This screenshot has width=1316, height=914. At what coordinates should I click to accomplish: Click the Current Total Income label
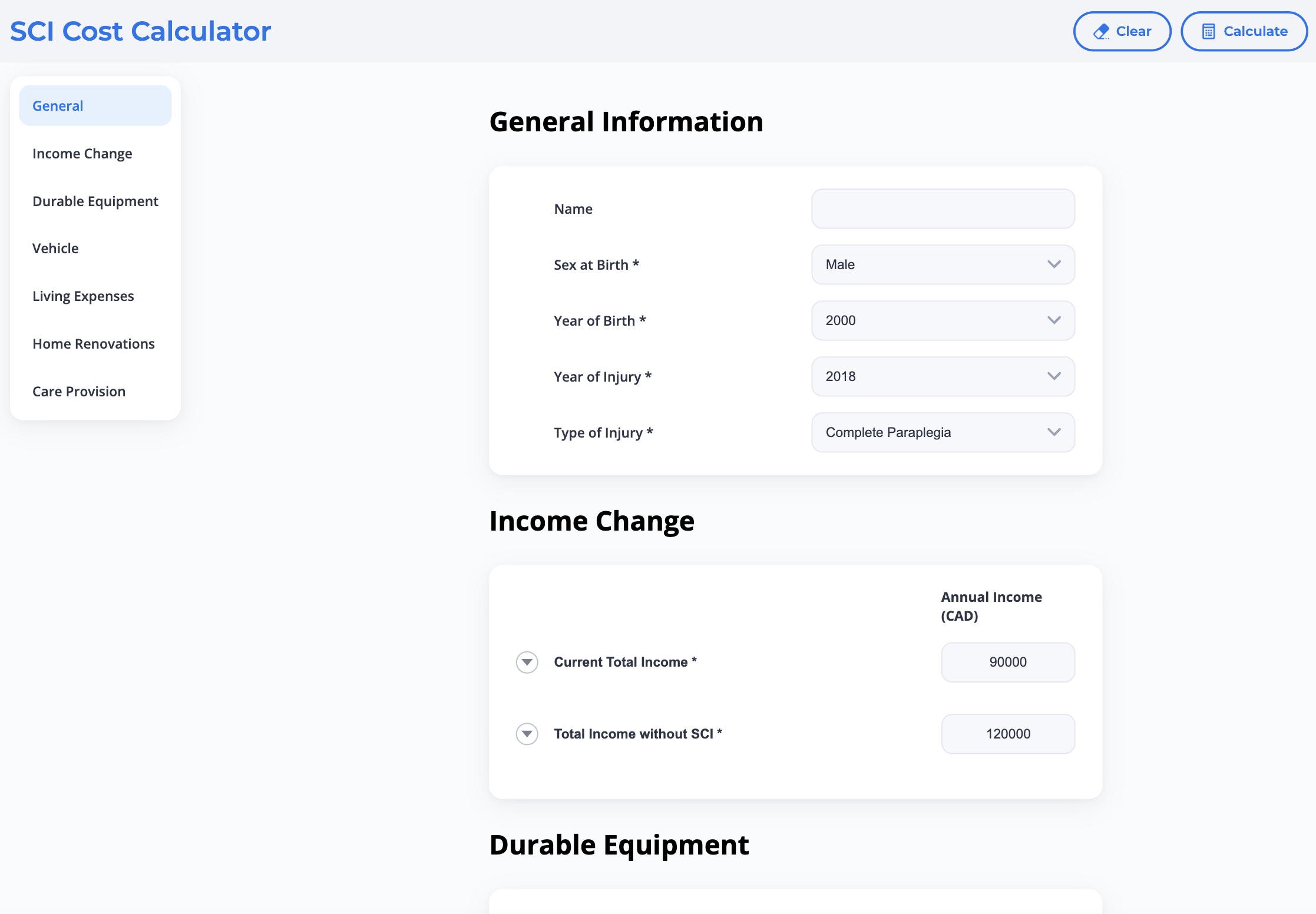[625, 662]
